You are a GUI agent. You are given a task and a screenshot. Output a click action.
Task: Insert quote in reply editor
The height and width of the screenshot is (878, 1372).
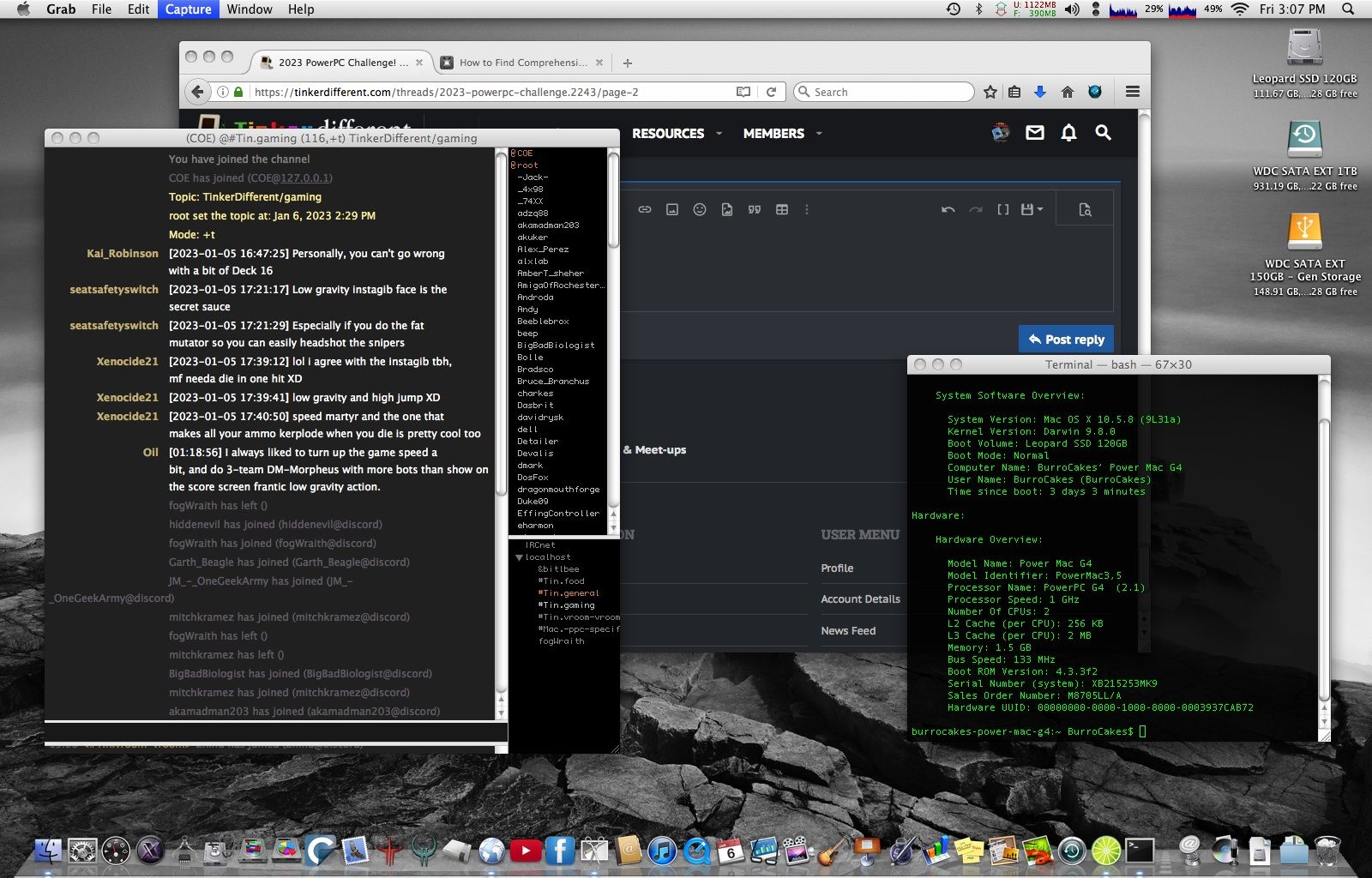click(x=755, y=209)
